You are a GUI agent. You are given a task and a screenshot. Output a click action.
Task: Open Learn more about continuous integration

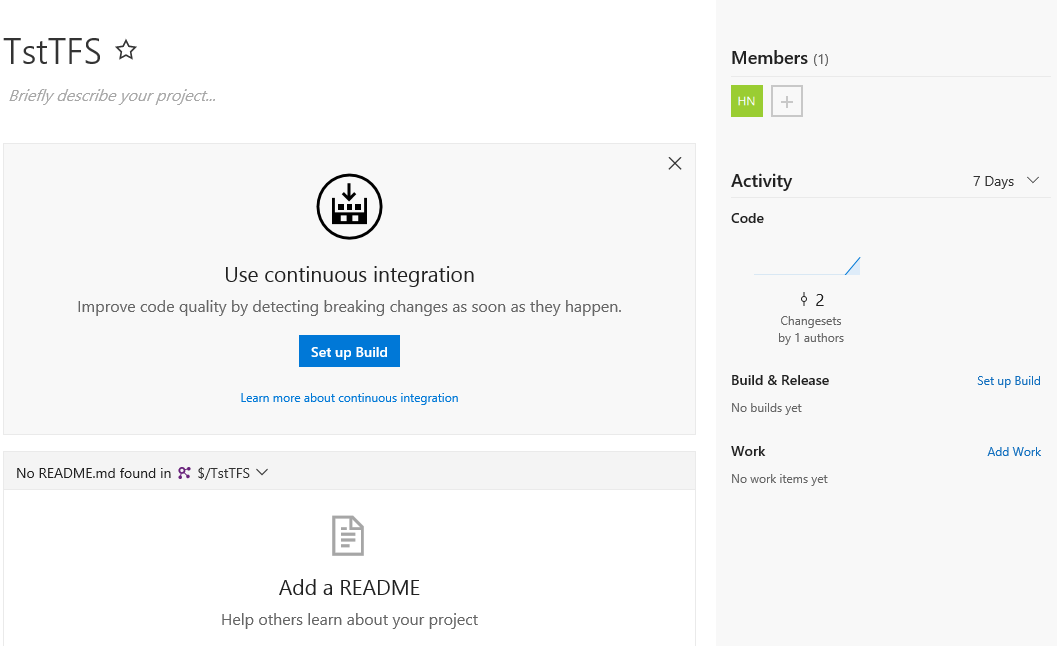(x=349, y=397)
